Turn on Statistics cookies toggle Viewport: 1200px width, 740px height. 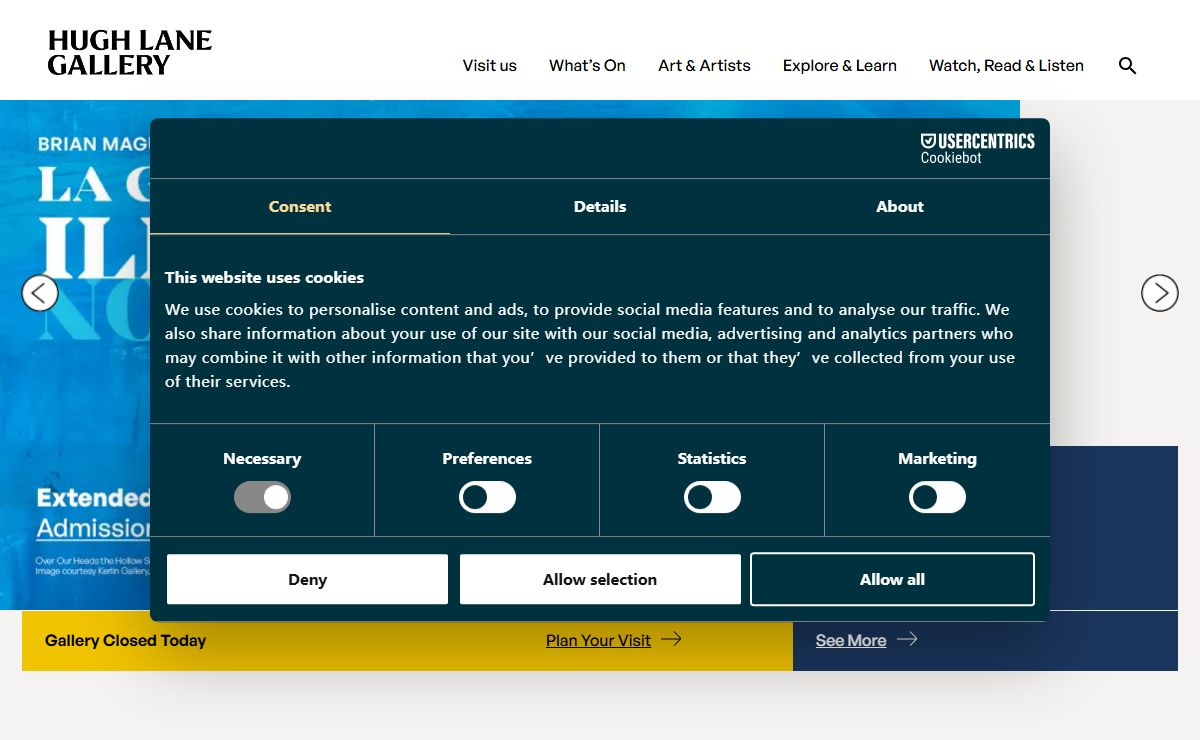(x=712, y=497)
